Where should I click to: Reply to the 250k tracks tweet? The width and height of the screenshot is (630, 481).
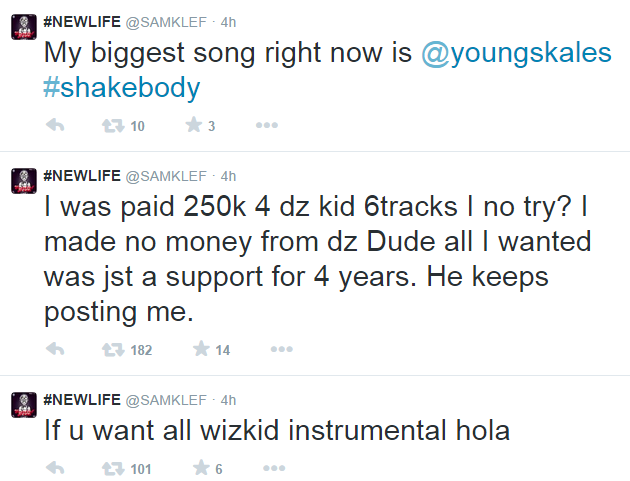point(56,349)
